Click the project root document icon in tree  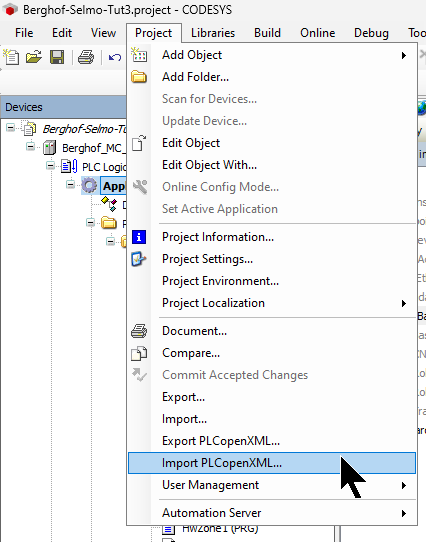[29, 129]
